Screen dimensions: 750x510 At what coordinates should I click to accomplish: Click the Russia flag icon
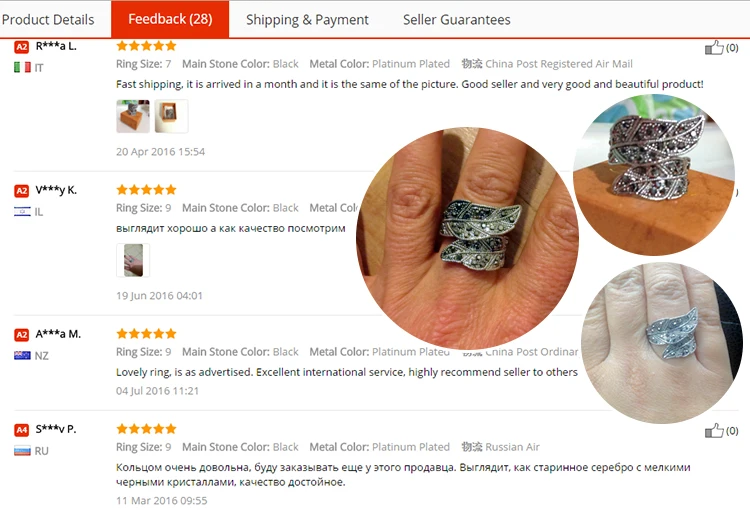(x=22, y=451)
